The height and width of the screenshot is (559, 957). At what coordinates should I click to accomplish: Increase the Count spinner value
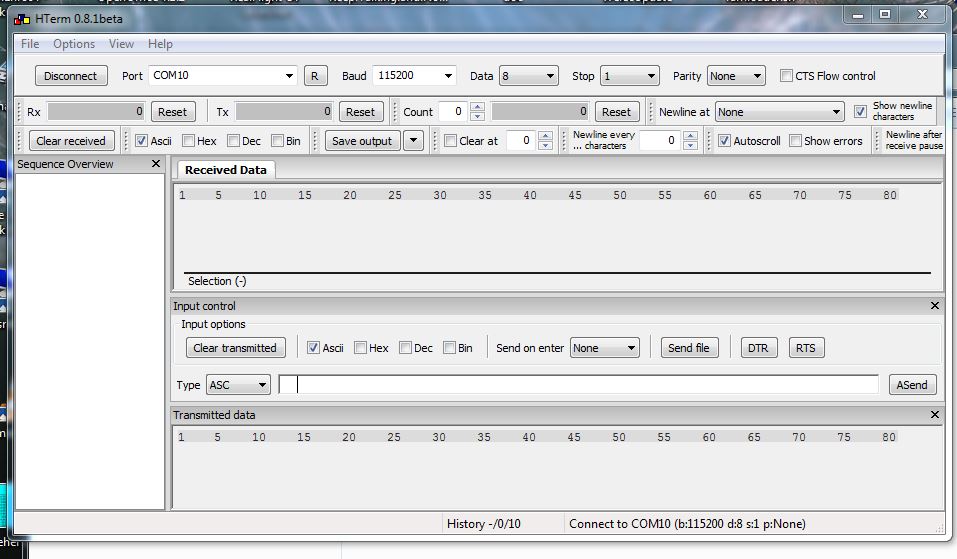tap(477, 107)
